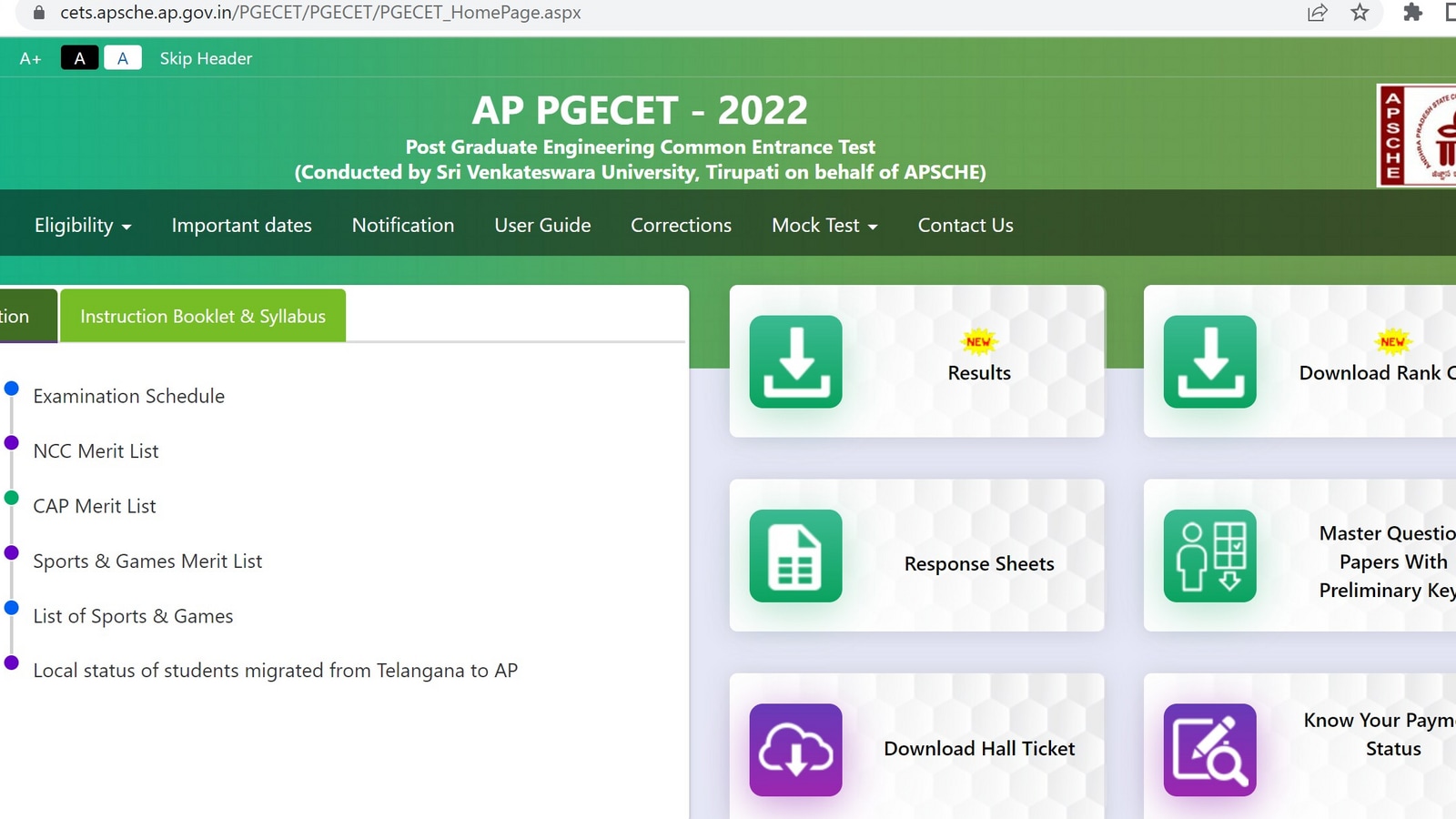Image resolution: width=1456 pixels, height=819 pixels.
Task: Click the Download Rank Card green icon
Action: click(x=1209, y=361)
